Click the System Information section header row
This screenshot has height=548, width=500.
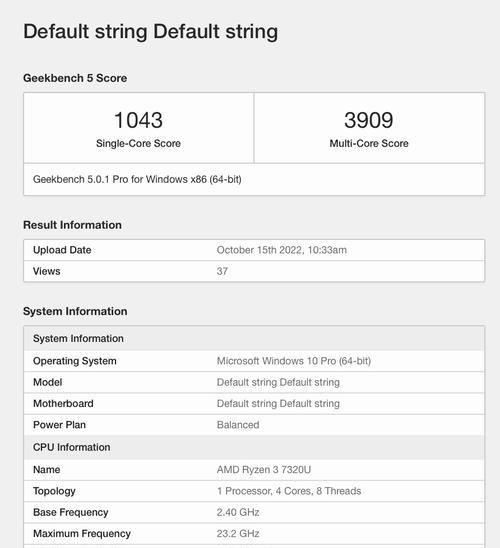pyautogui.click(x=254, y=339)
